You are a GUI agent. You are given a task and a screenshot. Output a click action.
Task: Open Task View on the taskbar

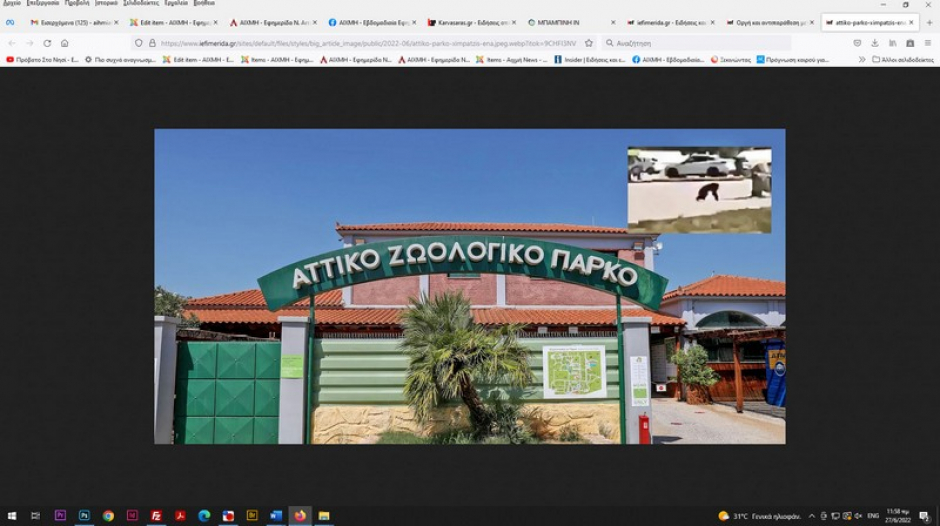(35, 516)
